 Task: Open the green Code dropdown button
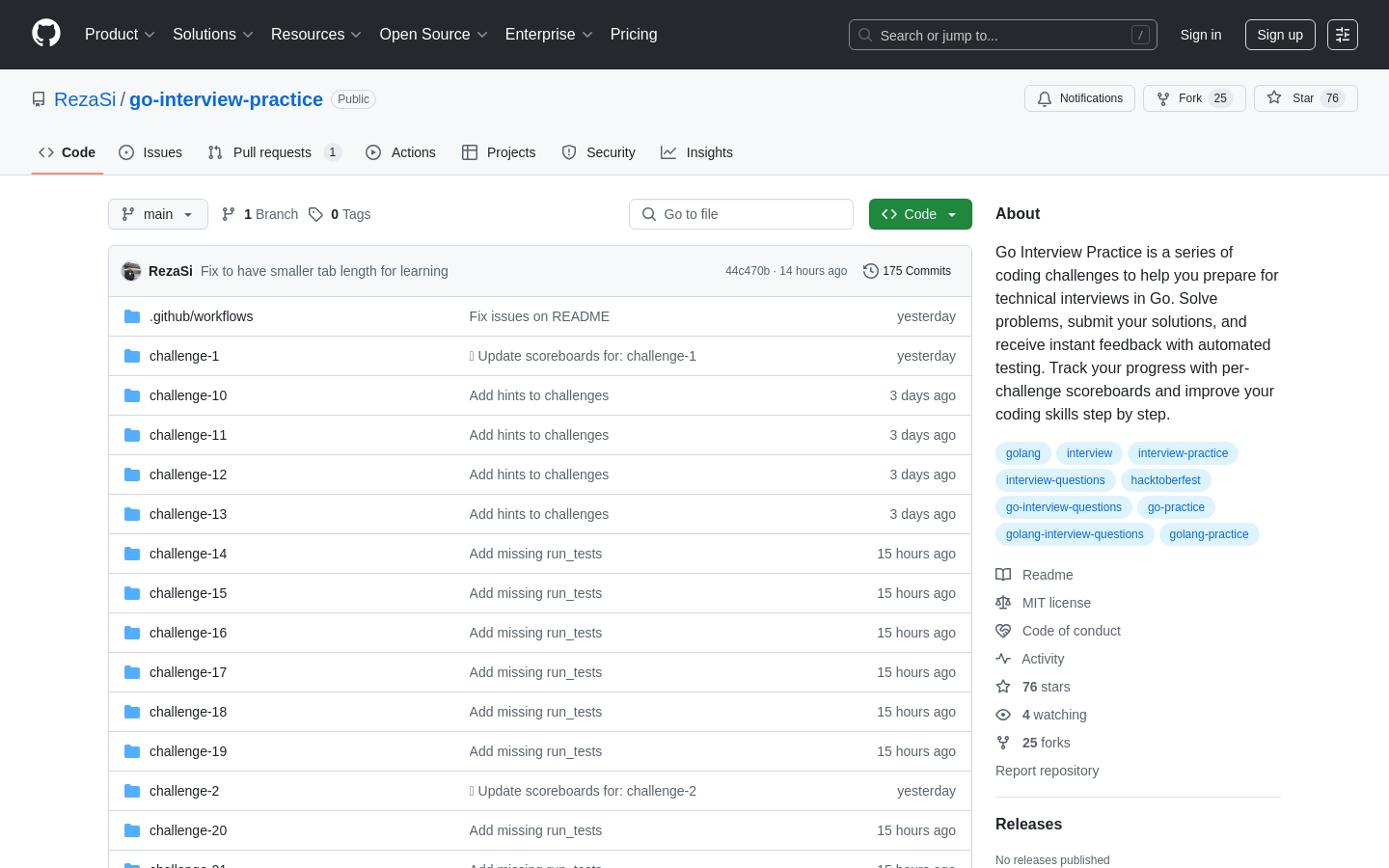(920, 214)
